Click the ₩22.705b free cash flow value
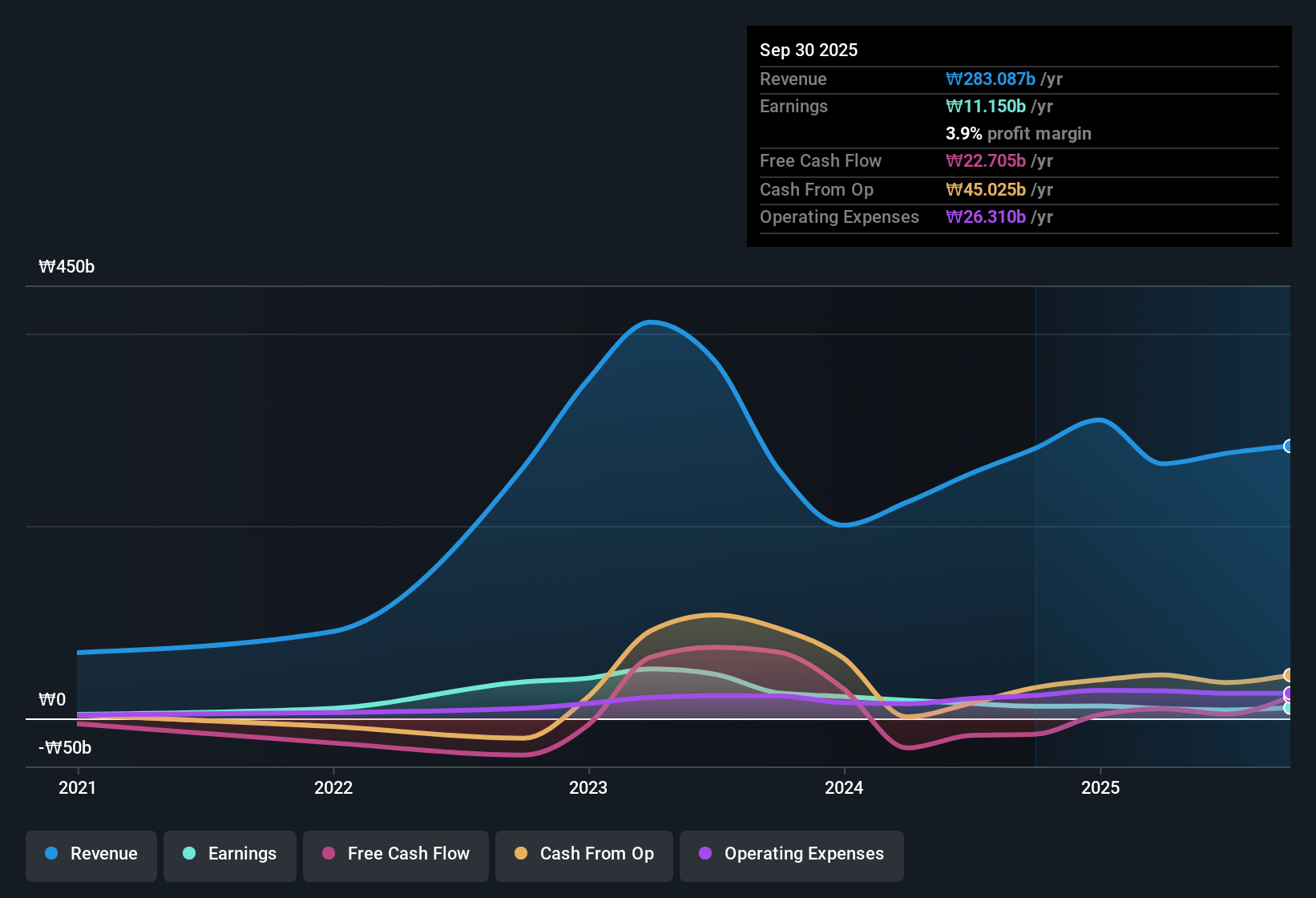The height and width of the screenshot is (898, 1316). pos(986,160)
